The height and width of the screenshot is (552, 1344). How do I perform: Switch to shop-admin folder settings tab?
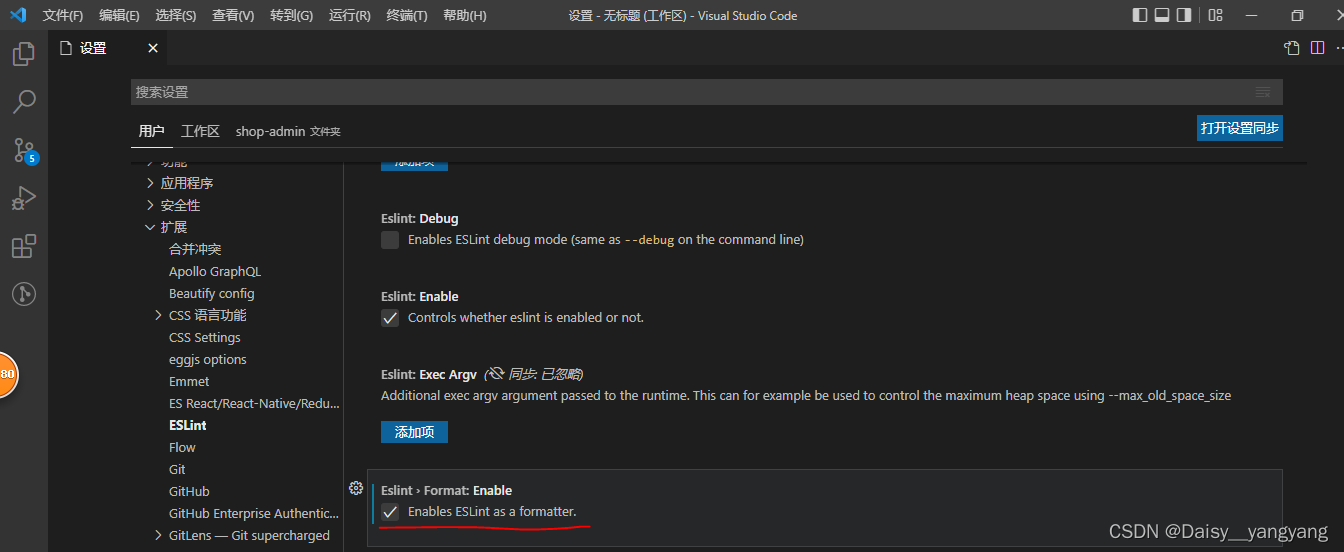pyautogui.click(x=288, y=131)
